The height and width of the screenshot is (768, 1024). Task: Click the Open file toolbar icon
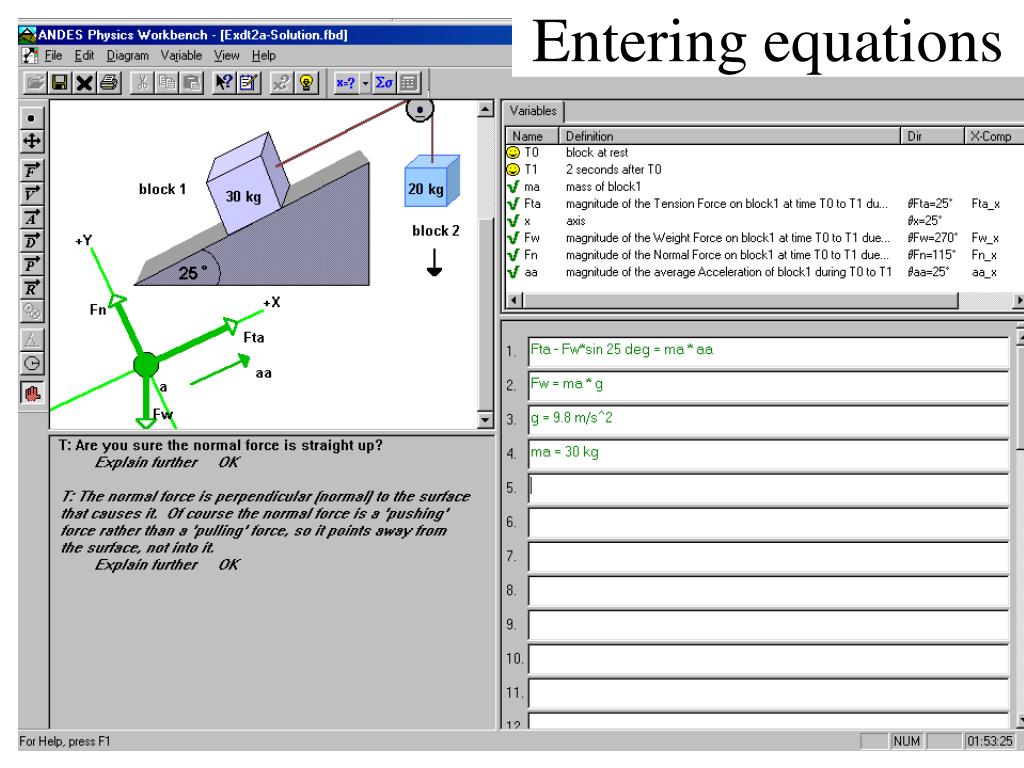pyautogui.click(x=35, y=83)
